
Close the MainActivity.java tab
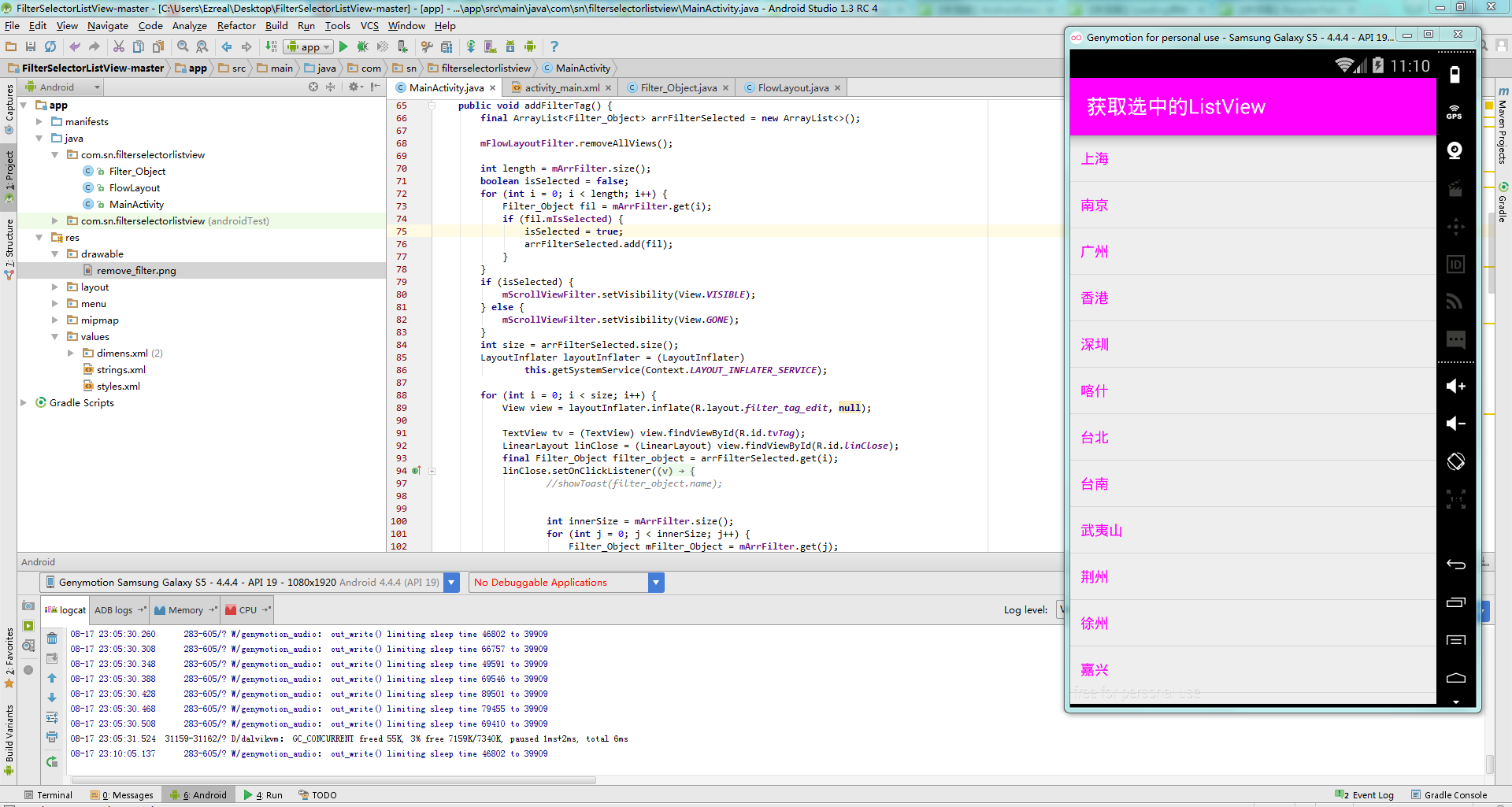click(x=493, y=87)
